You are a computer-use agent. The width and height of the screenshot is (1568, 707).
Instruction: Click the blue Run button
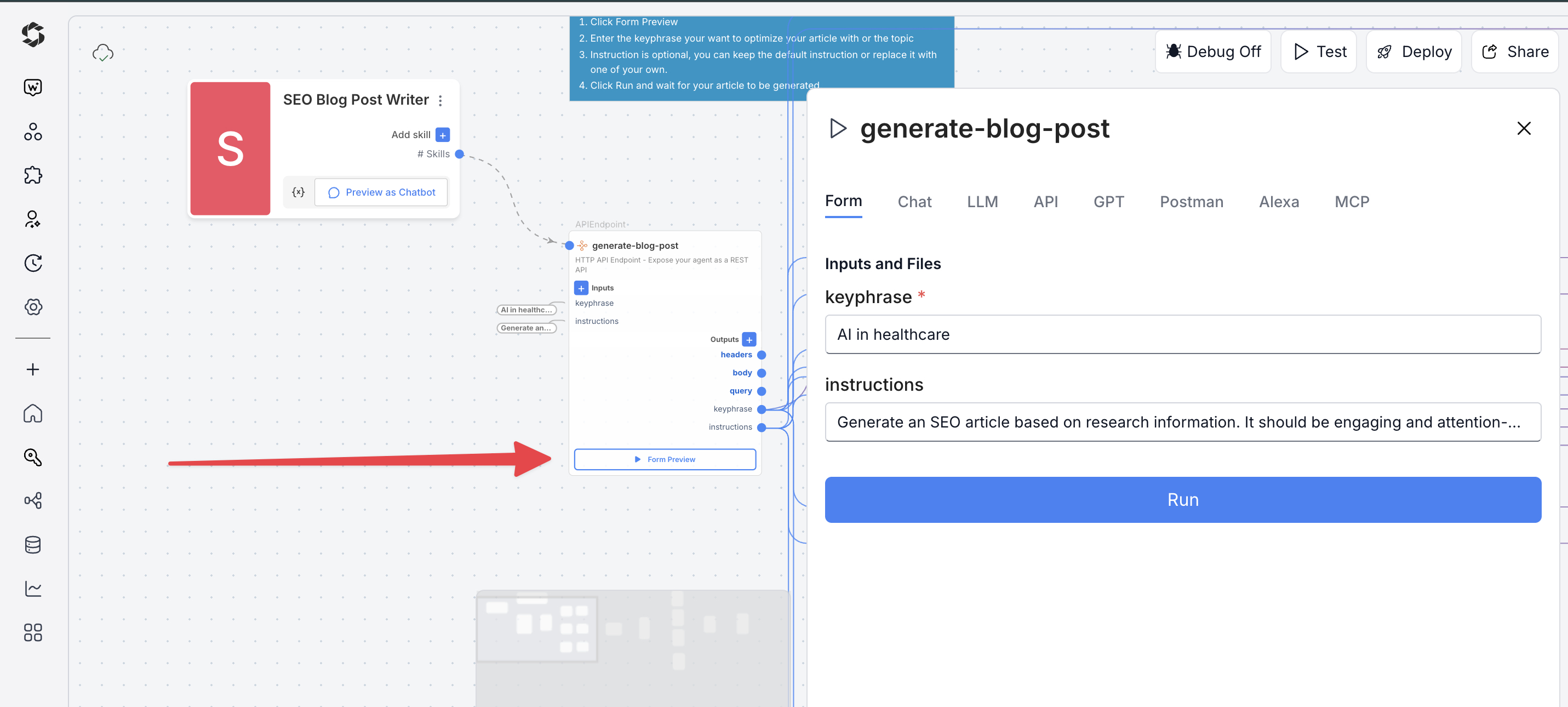point(1183,499)
